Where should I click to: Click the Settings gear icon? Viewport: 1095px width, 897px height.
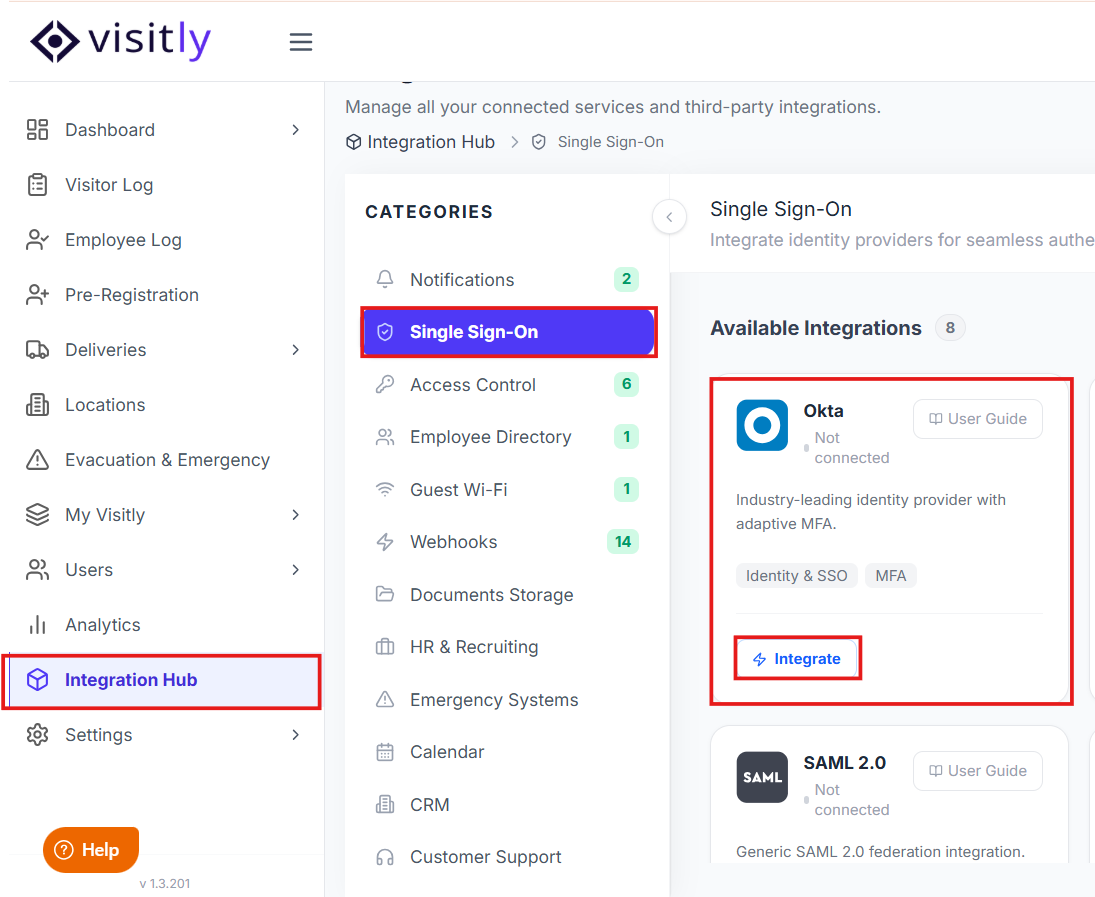38,735
